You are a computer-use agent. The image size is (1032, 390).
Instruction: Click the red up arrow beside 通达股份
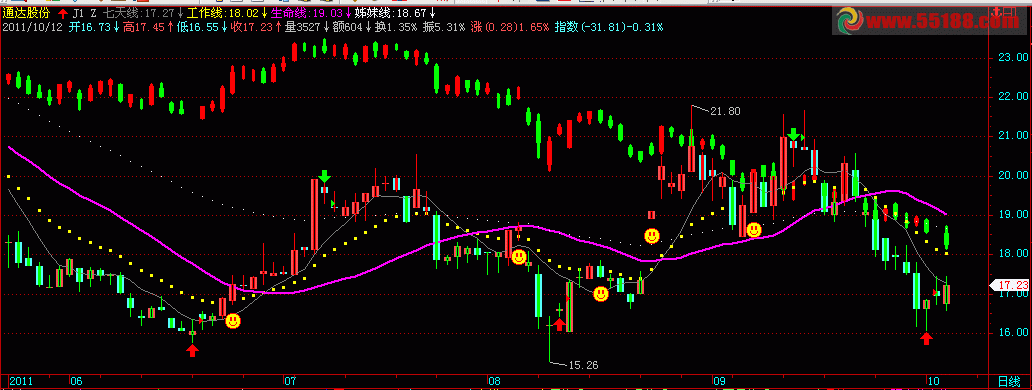click(63, 13)
